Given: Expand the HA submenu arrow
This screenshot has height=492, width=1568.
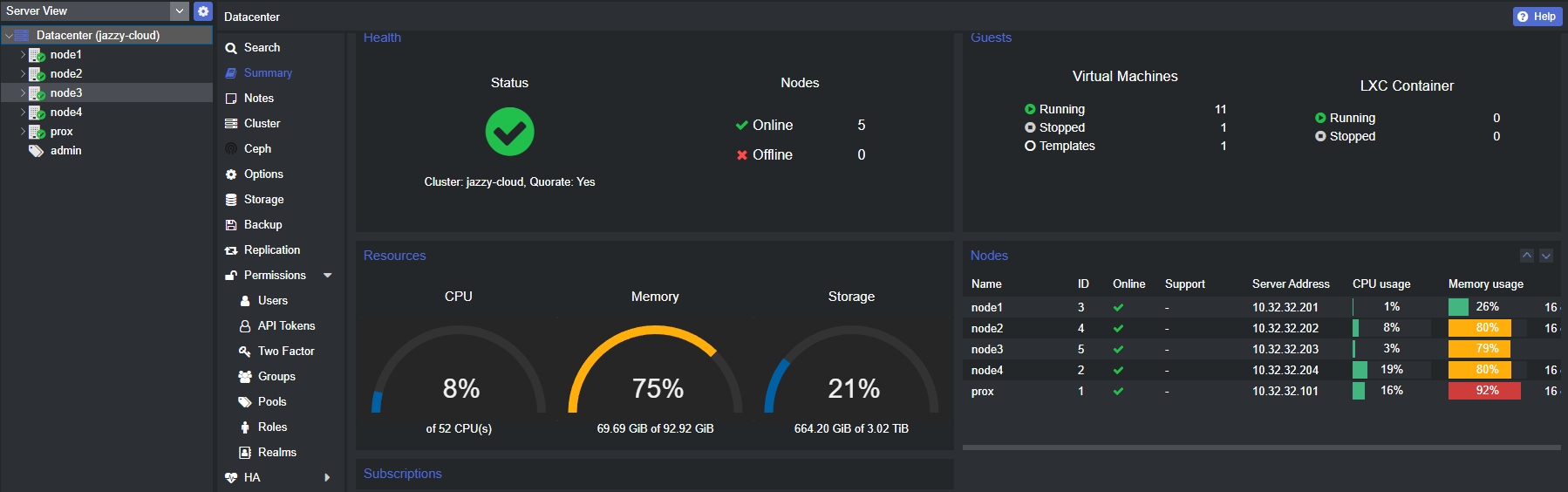Looking at the screenshot, I should (328, 478).
